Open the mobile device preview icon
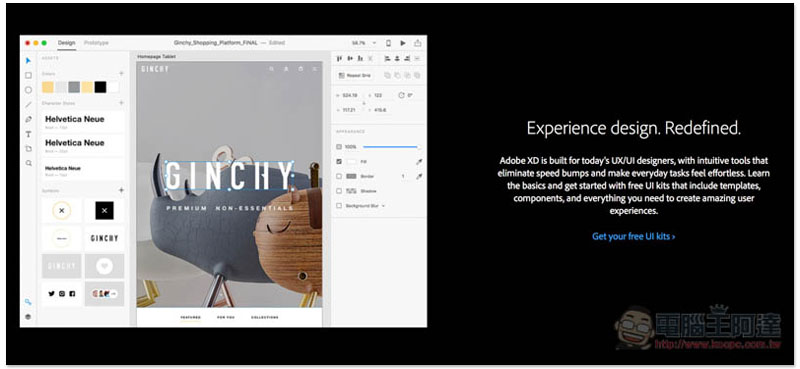Screen dimensions: 800x369 click(x=388, y=43)
